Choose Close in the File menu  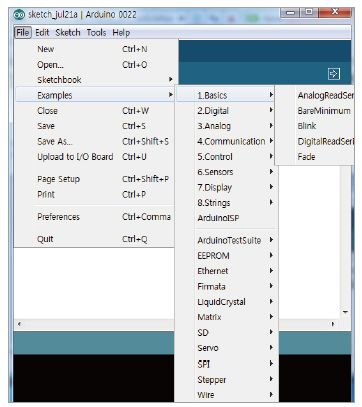pos(95,111)
